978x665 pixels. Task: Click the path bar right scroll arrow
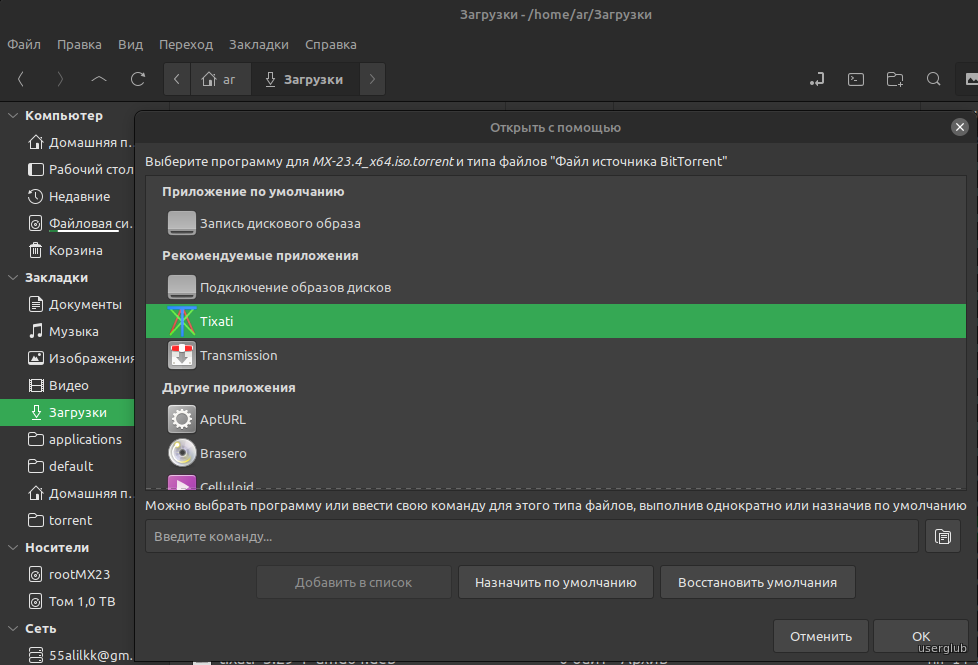pyautogui.click(x=372, y=79)
